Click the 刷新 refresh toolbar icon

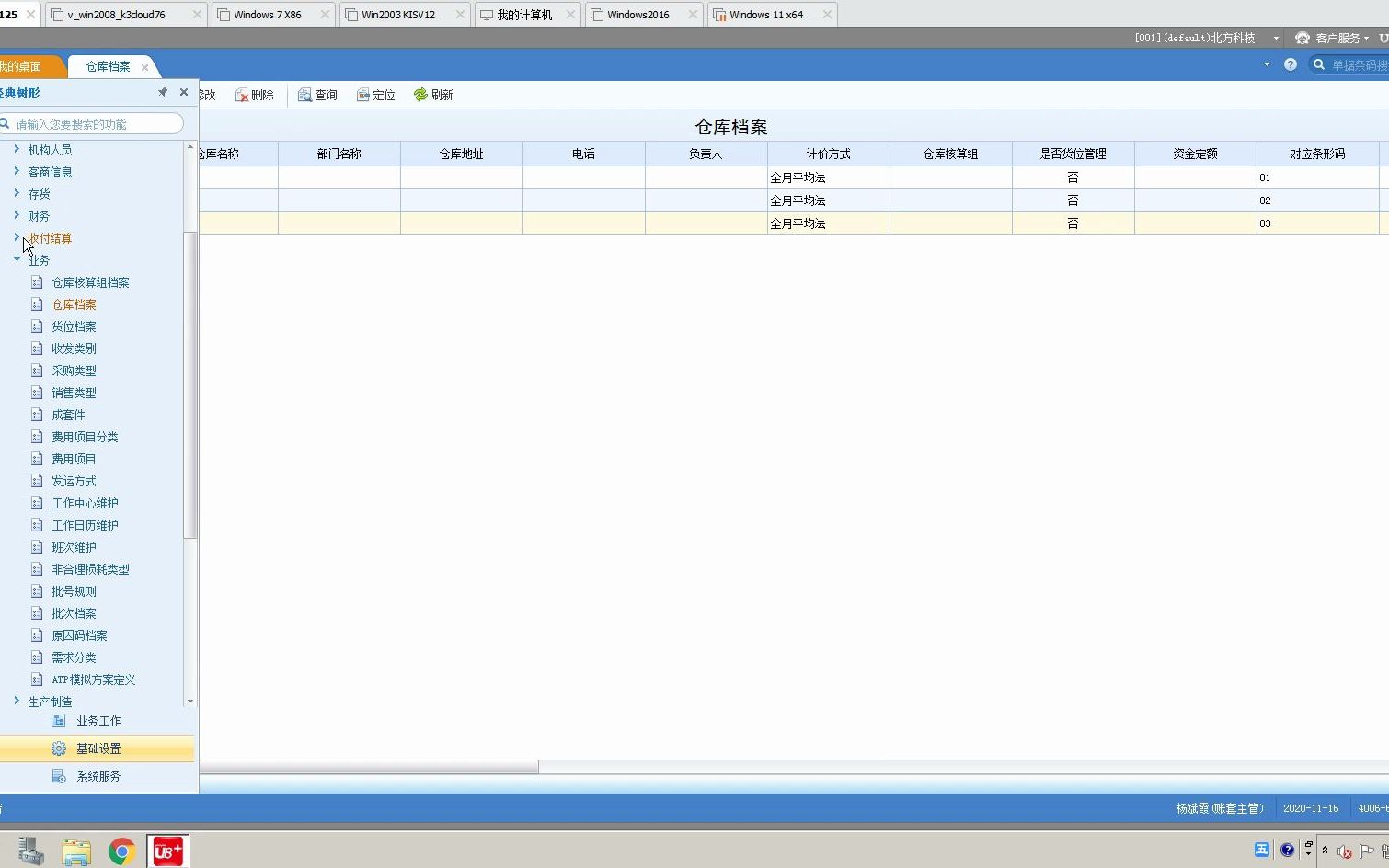[420, 95]
